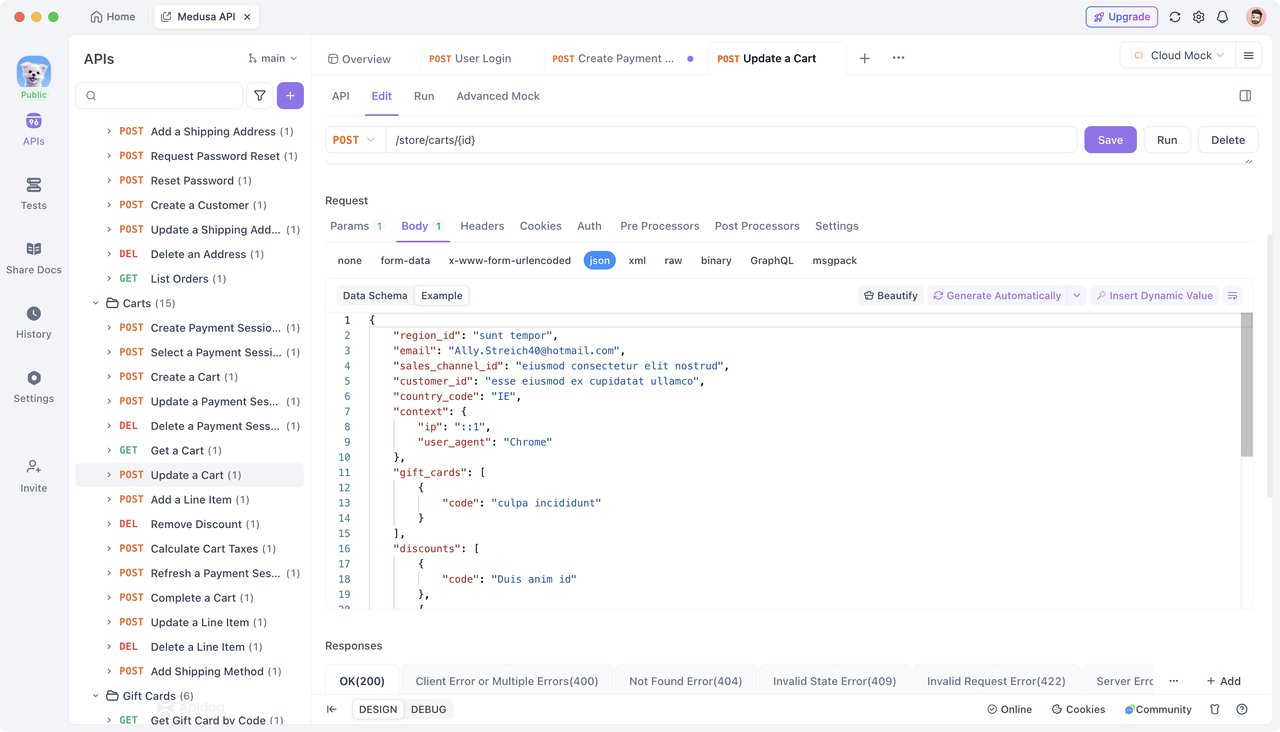Click Insert Dynamic Value
This screenshot has height=732, width=1280.
coord(1154,296)
